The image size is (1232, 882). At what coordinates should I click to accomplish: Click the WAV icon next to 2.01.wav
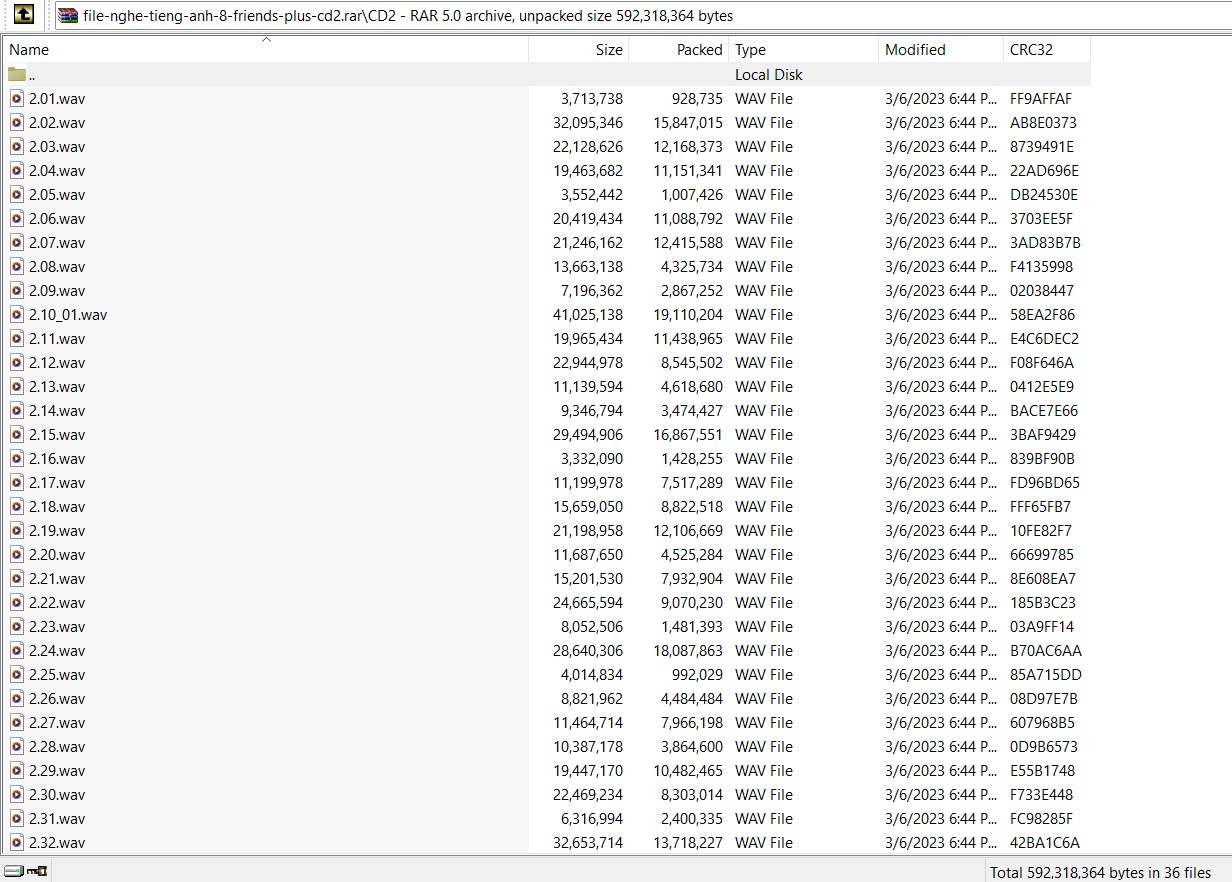tap(17, 98)
